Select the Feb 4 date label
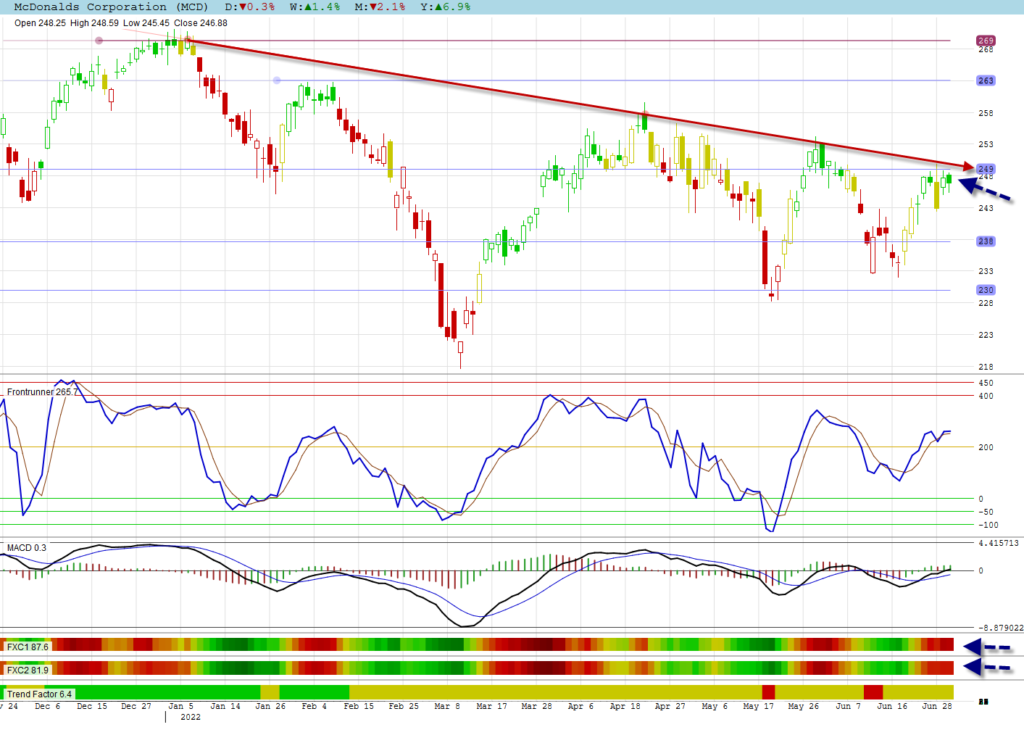 [x=314, y=706]
